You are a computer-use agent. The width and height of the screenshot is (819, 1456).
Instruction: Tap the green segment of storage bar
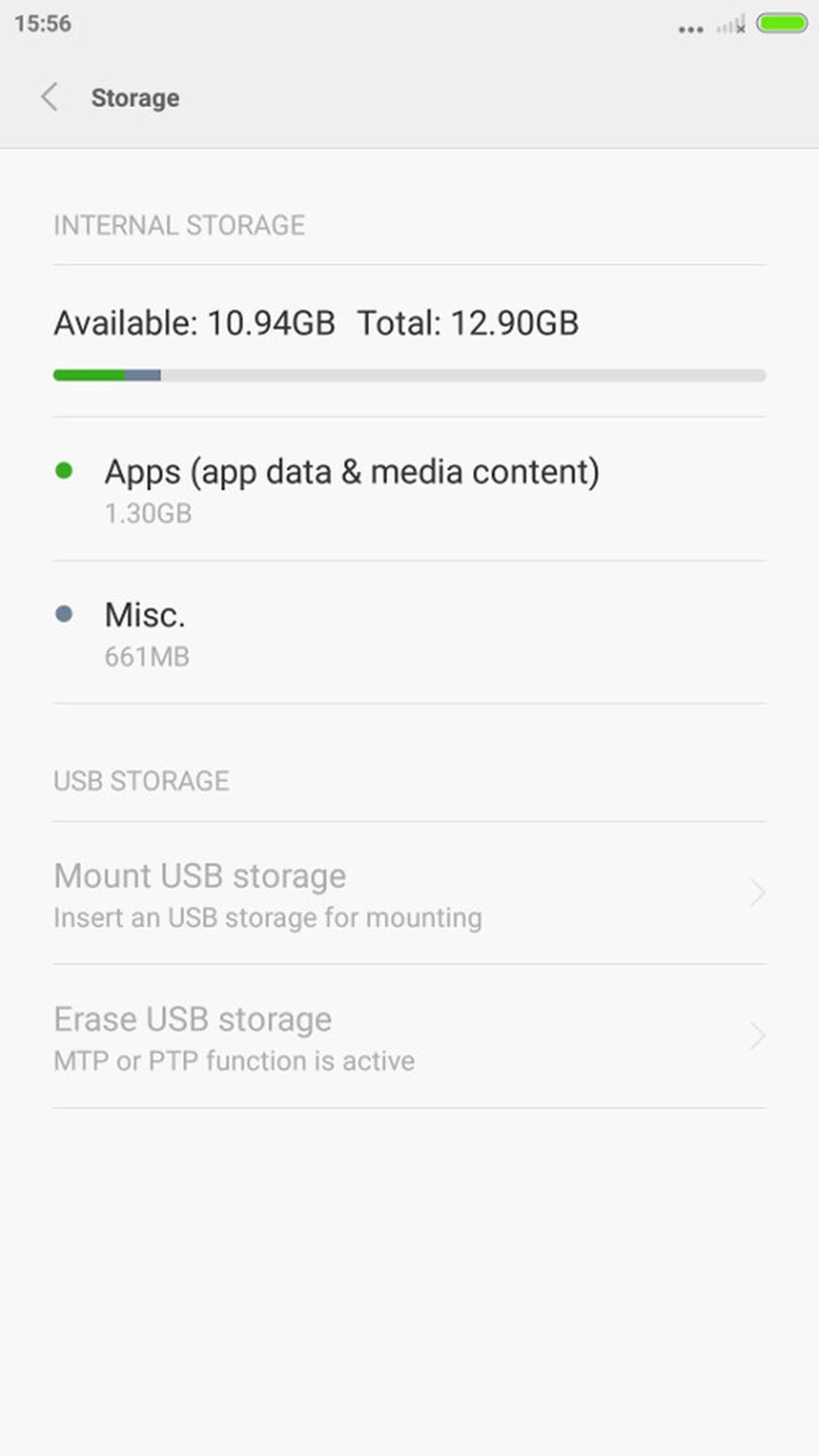point(89,375)
